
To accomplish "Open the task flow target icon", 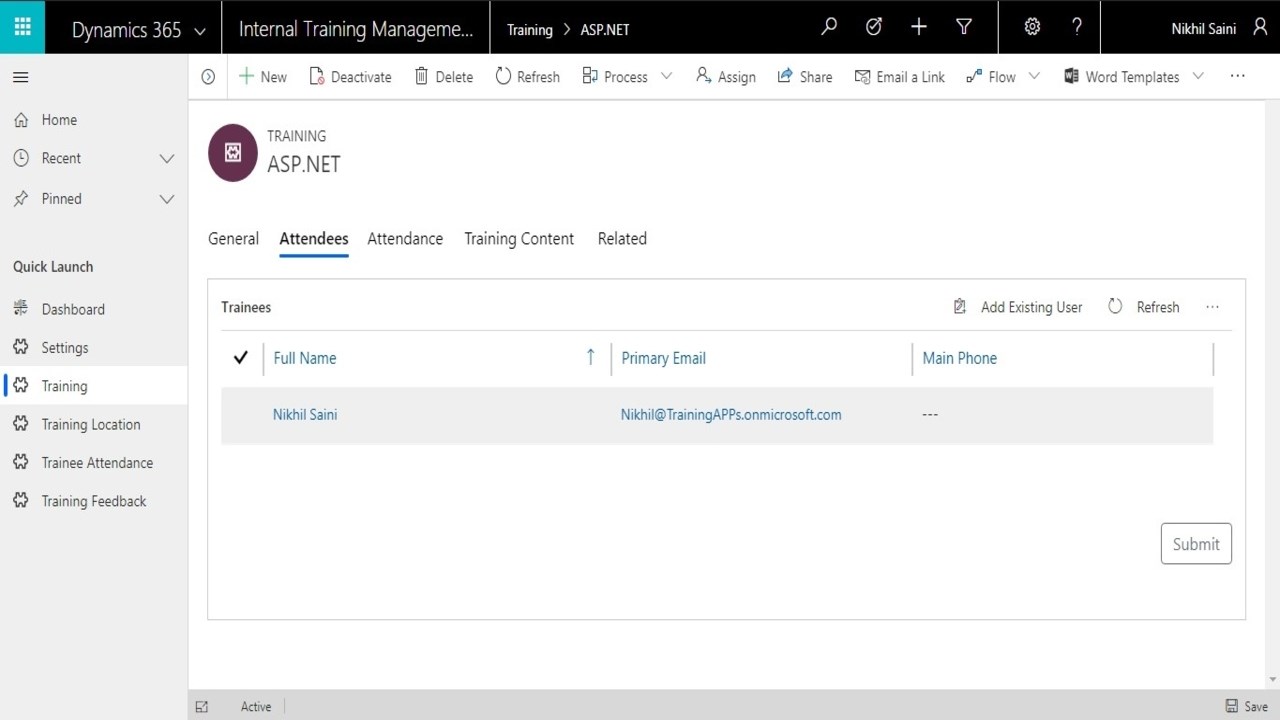I will coord(874,27).
